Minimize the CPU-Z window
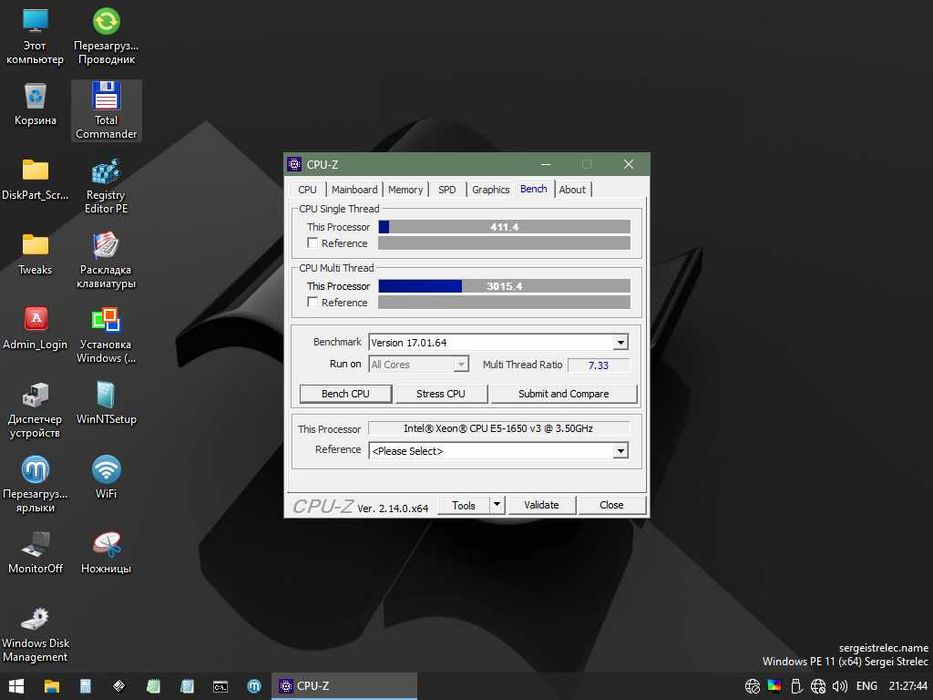This screenshot has width=933, height=700. coord(546,164)
